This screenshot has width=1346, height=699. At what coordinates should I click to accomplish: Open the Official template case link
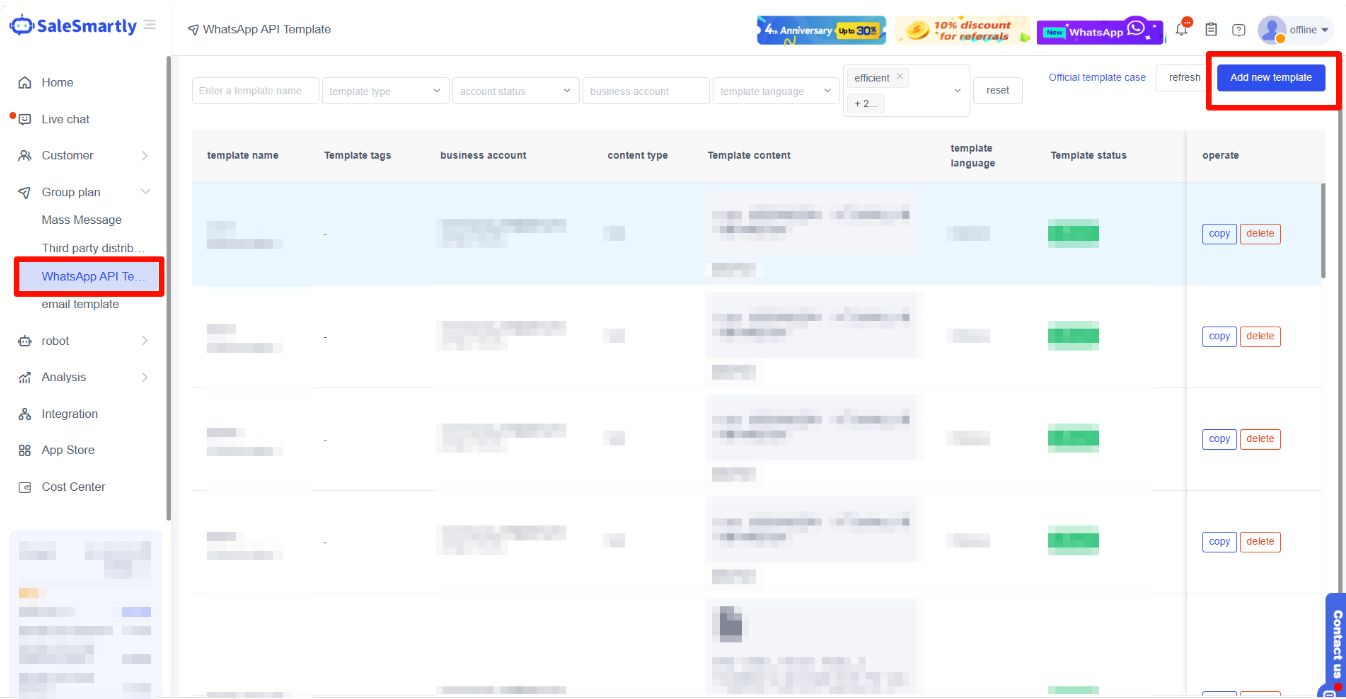(1097, 78)
